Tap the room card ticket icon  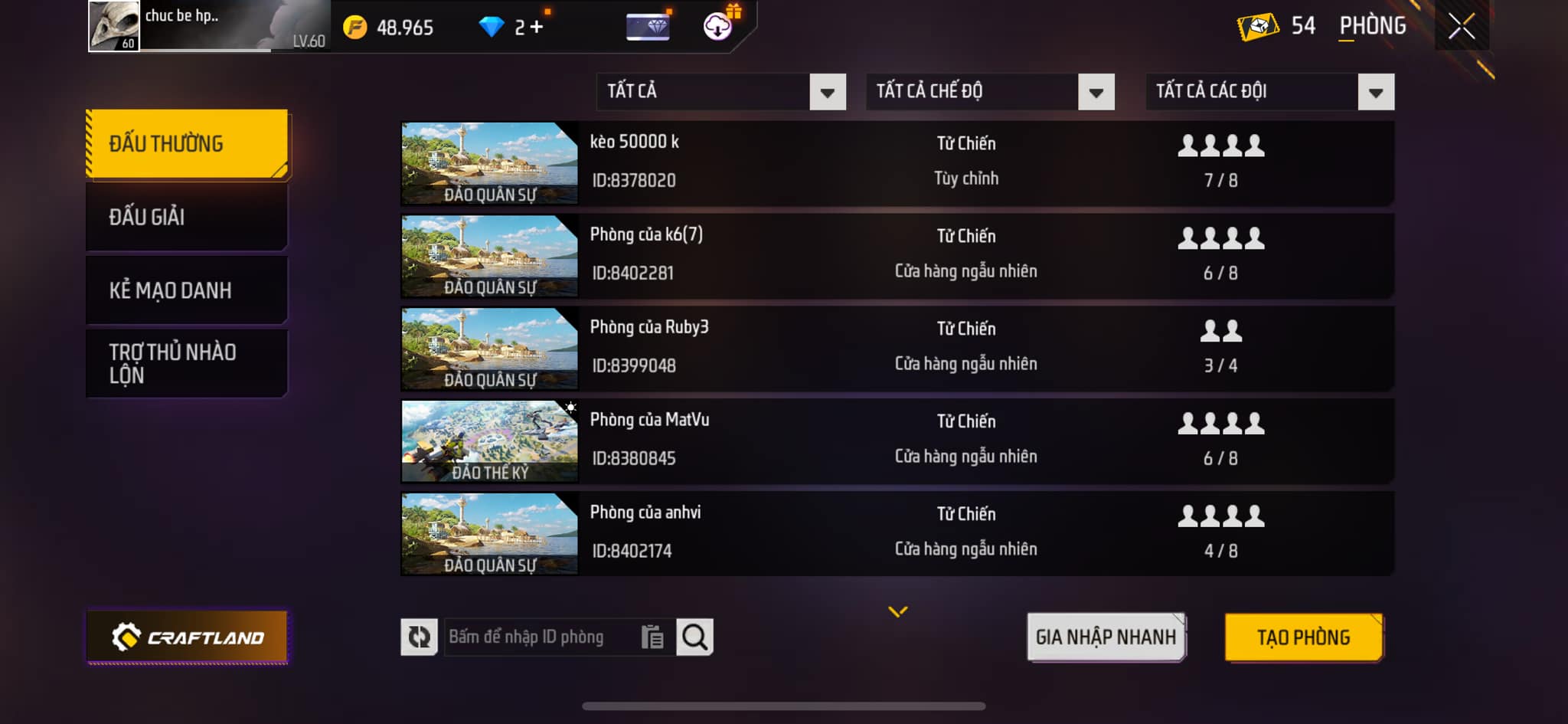click(1258, 27)
